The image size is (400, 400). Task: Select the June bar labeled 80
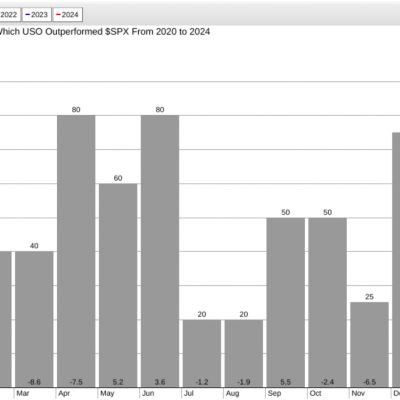[160, 251]
